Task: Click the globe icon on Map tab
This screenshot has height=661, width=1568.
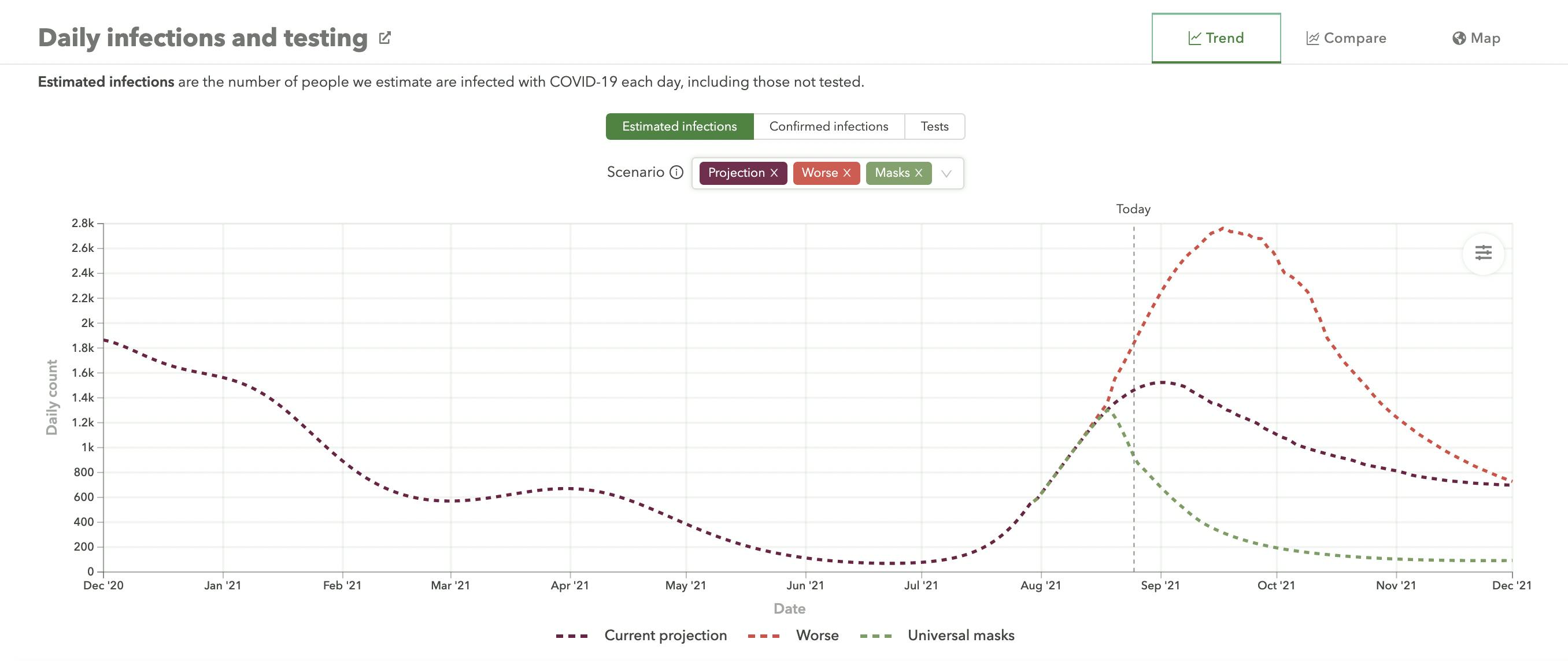Action: tap(1458, 38)
